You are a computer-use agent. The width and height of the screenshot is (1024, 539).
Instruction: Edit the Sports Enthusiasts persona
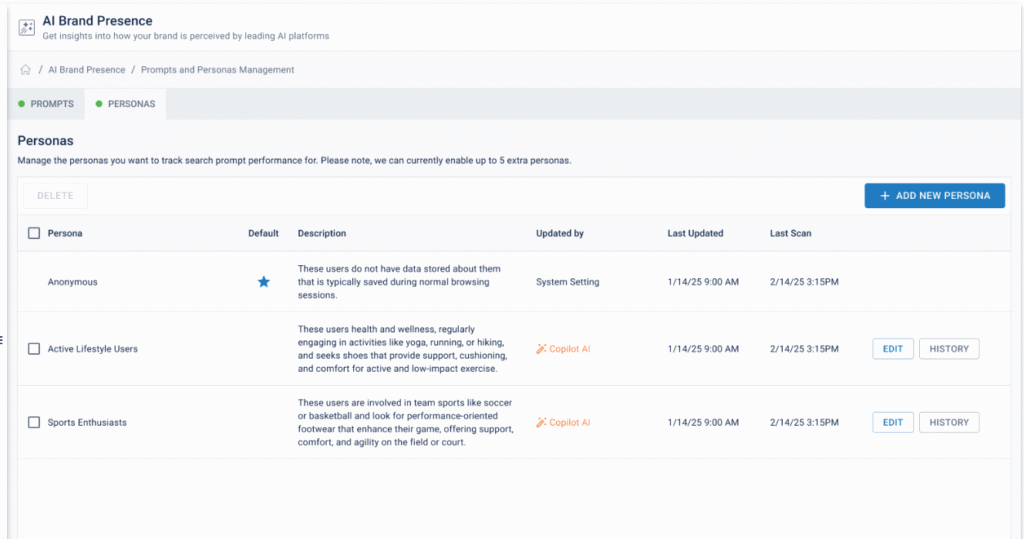point(892,423)
